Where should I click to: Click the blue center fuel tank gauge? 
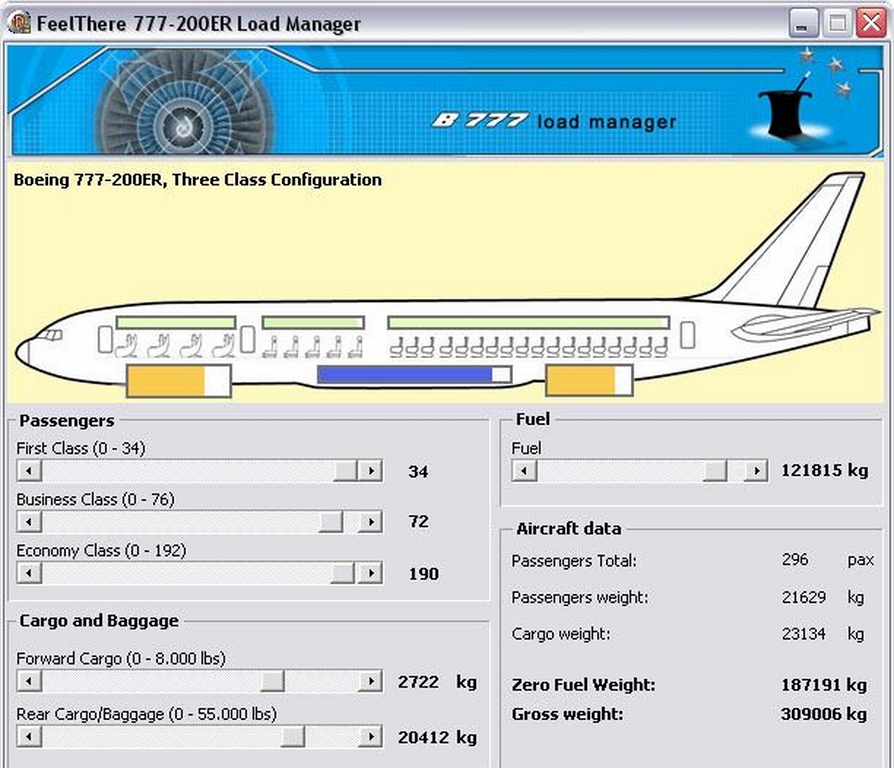415,375
